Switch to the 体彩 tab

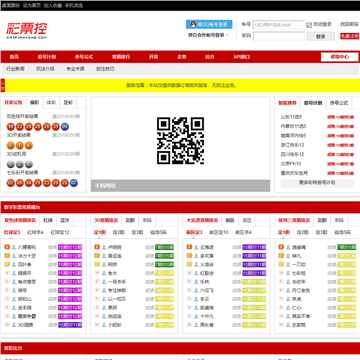tap(51, 103)
